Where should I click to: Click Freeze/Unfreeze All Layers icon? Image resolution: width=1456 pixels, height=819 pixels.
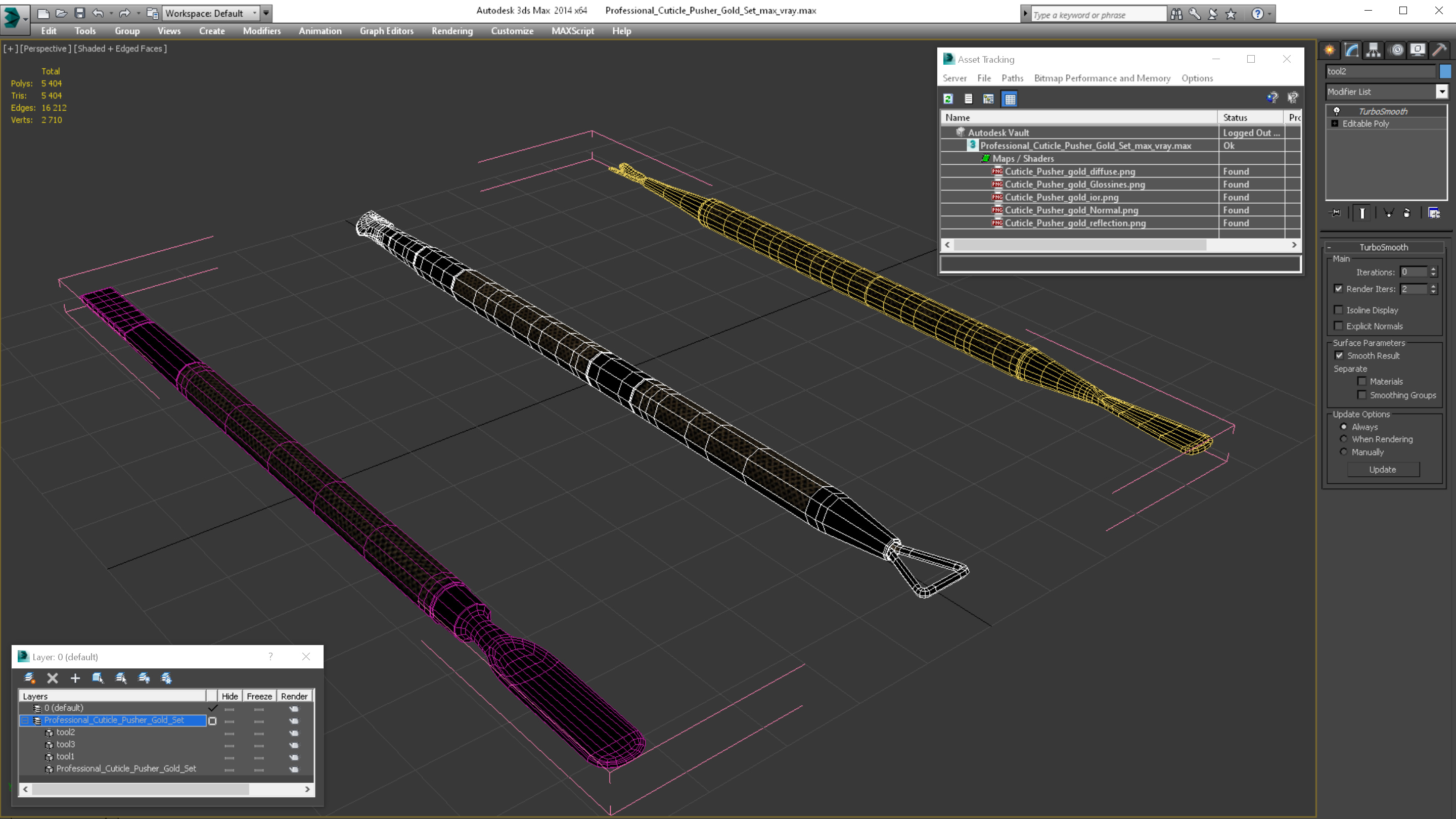167,677
